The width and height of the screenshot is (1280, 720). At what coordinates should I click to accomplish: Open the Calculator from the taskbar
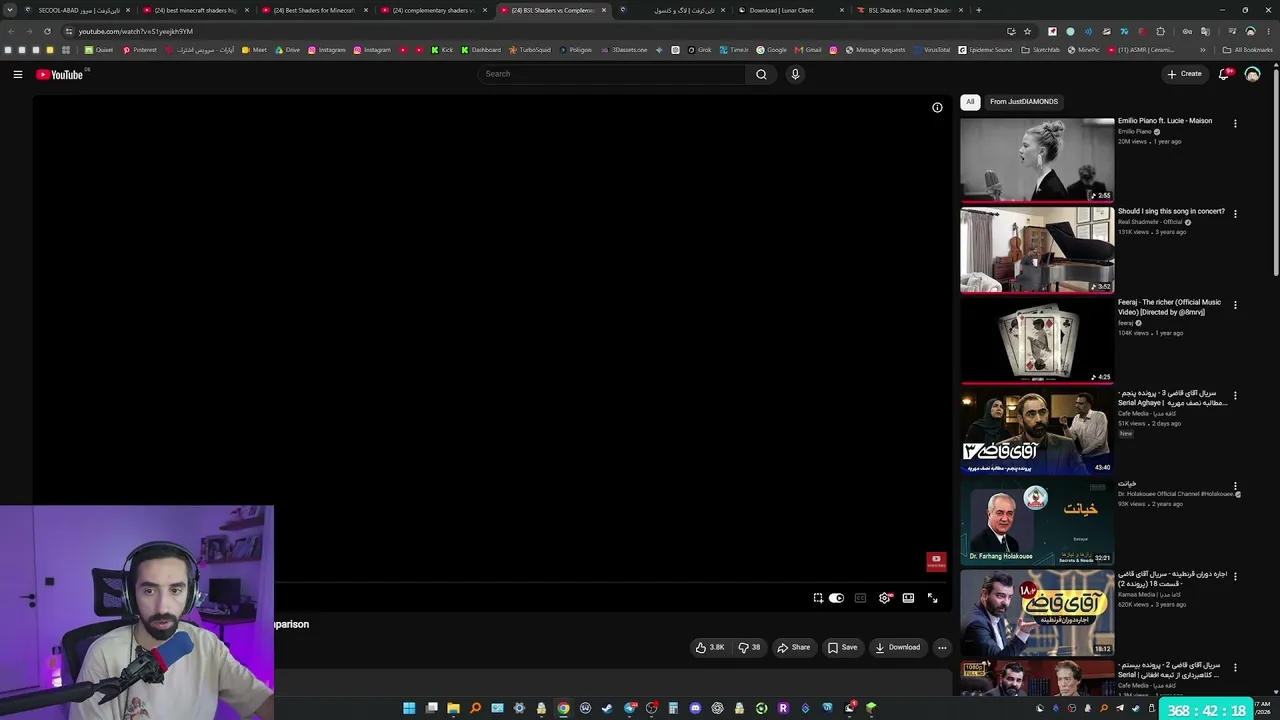pos(673,708)
